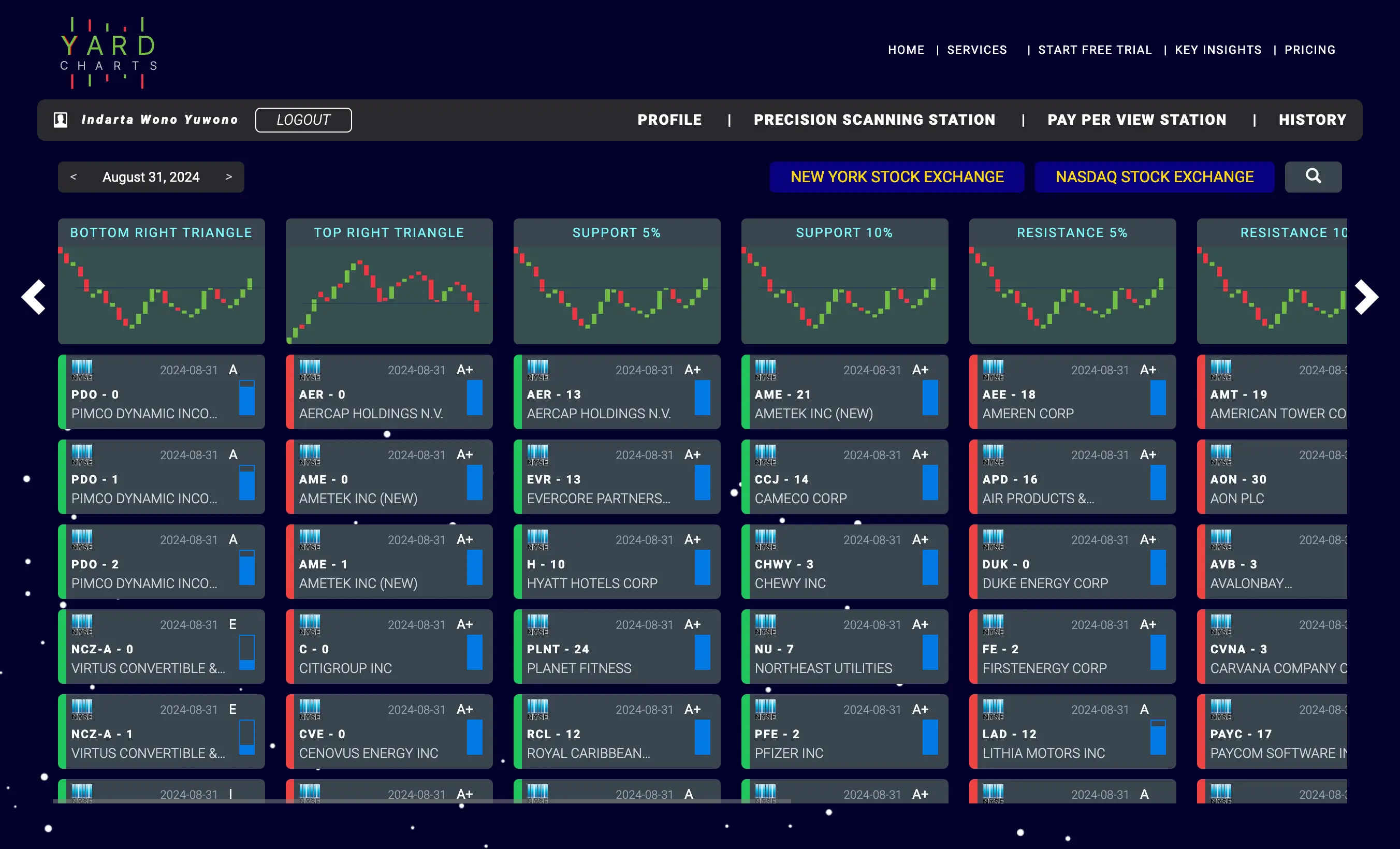Viewport: 1400px width, 849px height.
Task: Click the blue rating bar on PDO - 0 card
Action: (x=246, y=397)
